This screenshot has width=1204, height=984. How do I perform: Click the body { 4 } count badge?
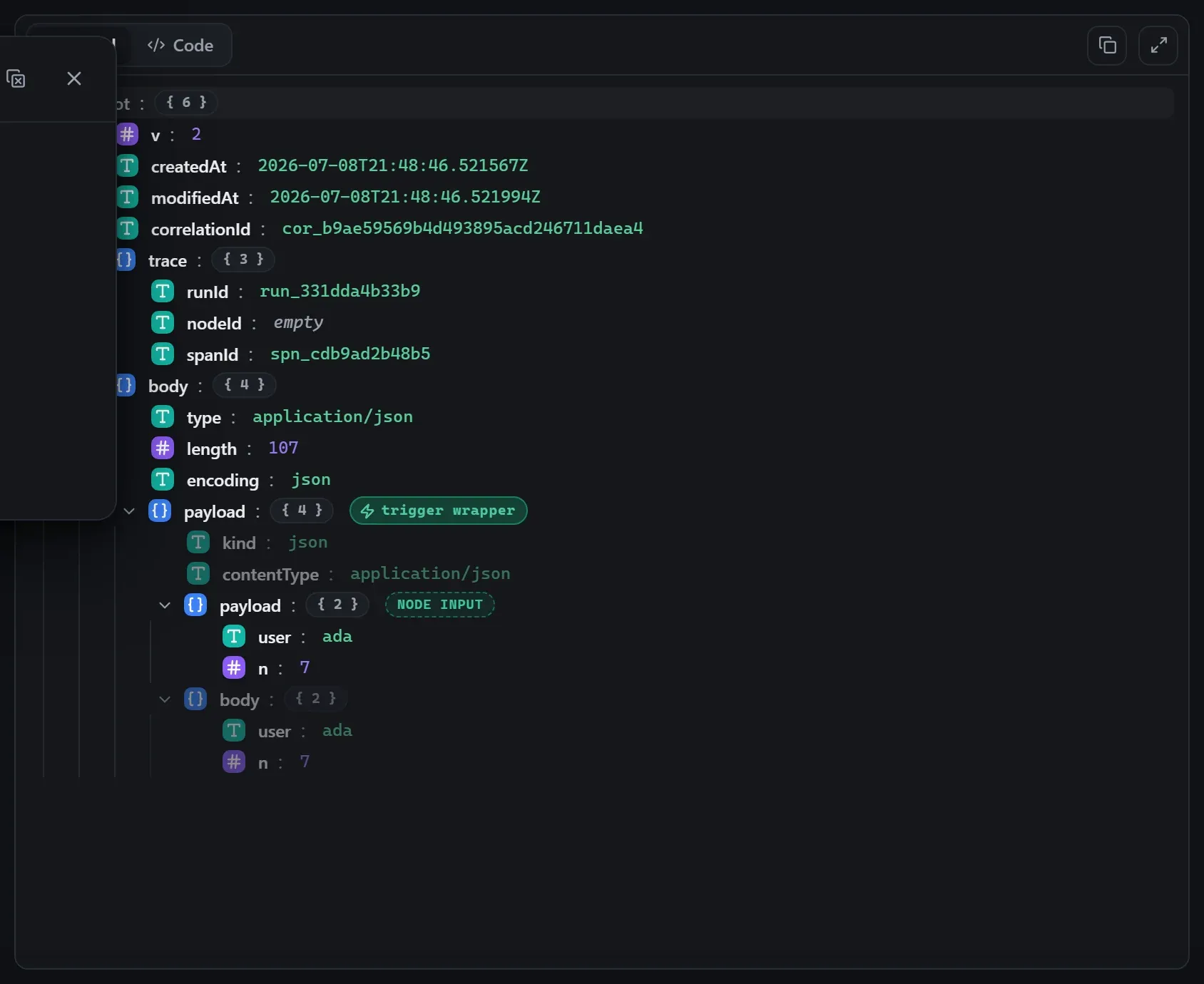point(244,384)
